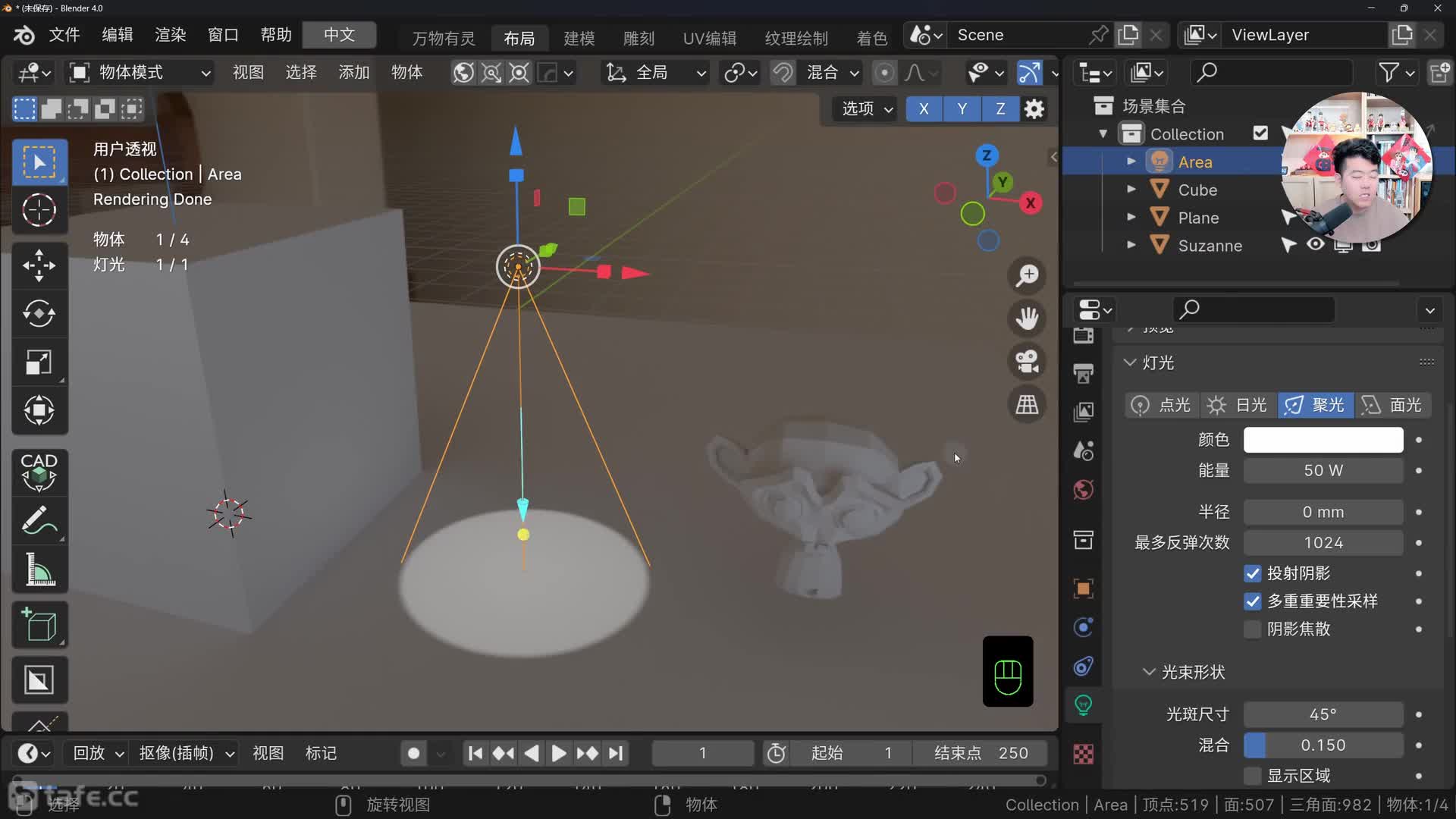Select the Scale tool
Image resolution: width=1456 pixels, height=819 pixels.
coord(39,362)
